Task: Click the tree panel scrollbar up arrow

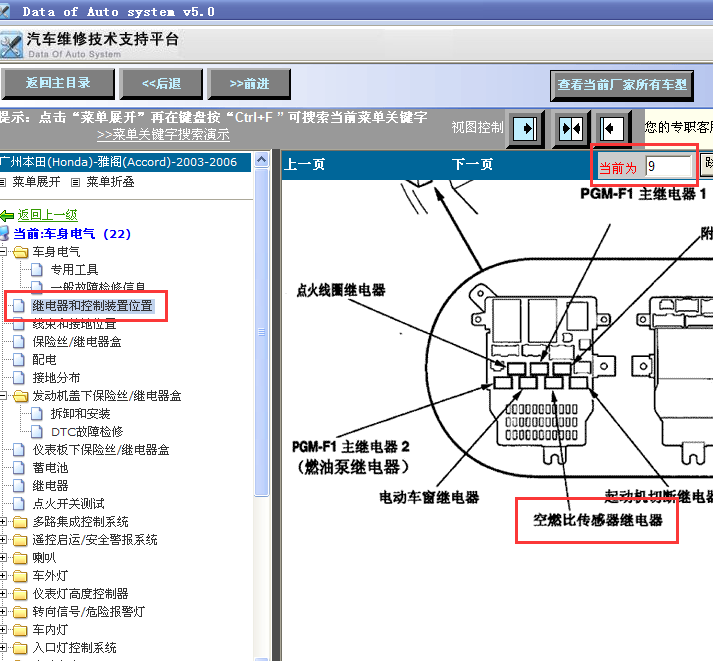Action: click(261, 160)
